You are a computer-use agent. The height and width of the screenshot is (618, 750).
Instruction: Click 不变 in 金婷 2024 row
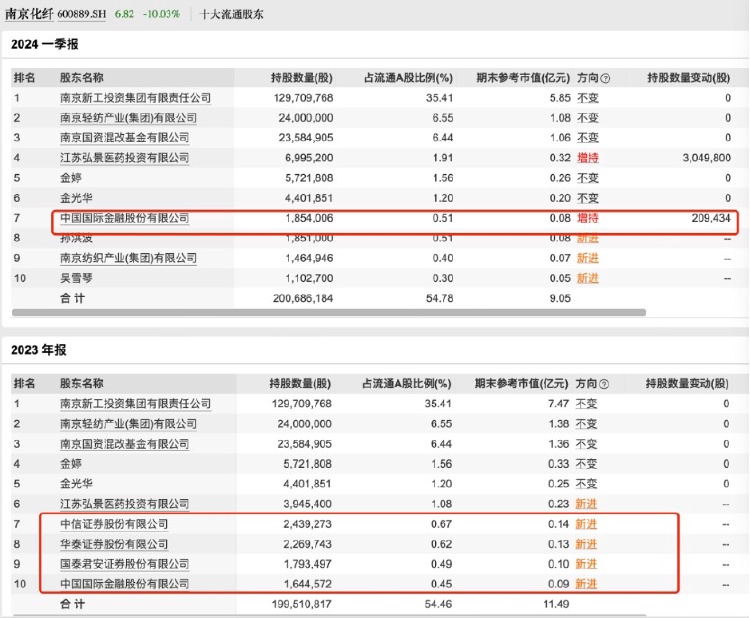[x=588, y=178]
